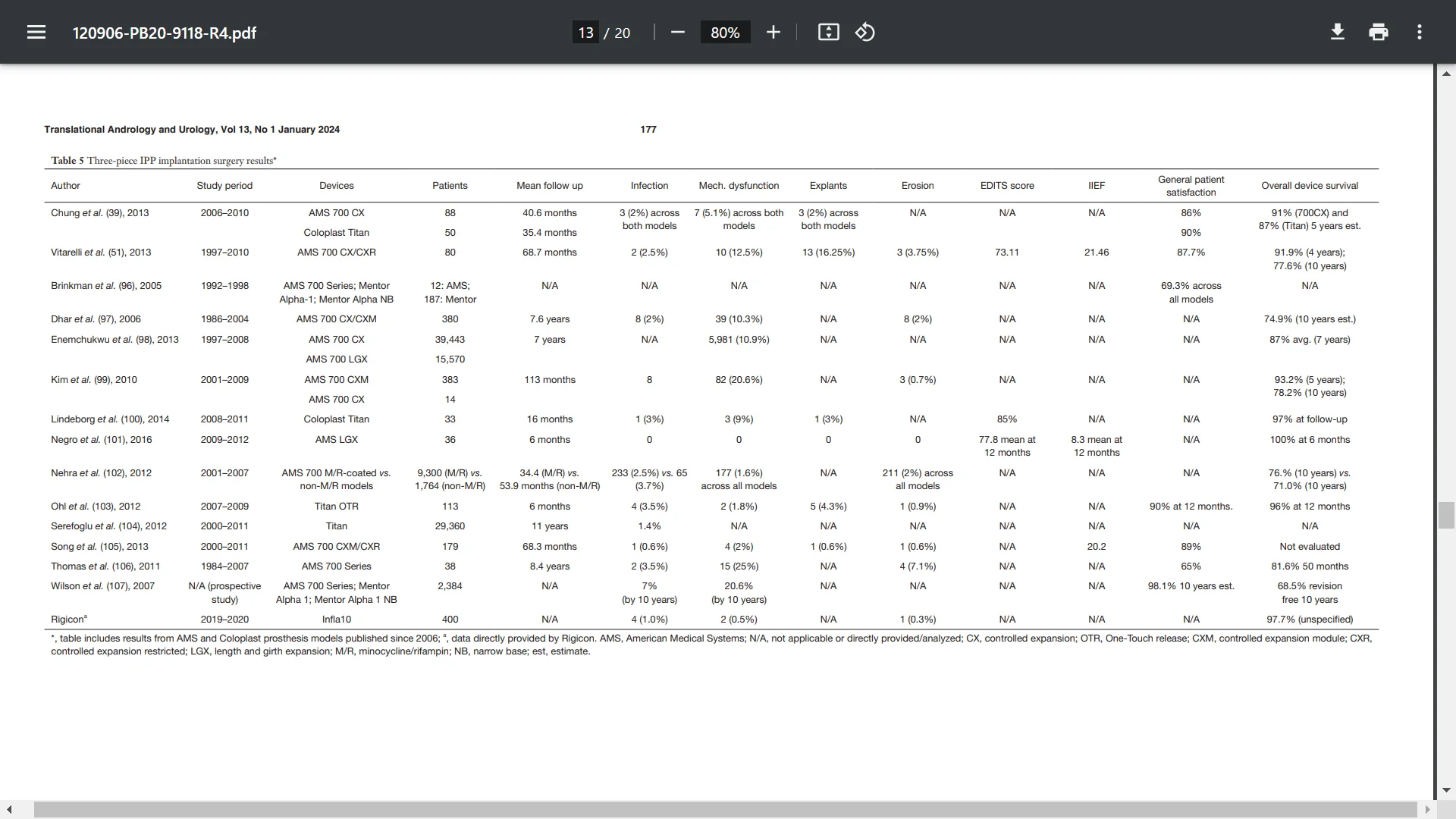Viewport: 1456px width, 819px height.
Task: Click the 'Devices' column header
Action: pos(337,186)
